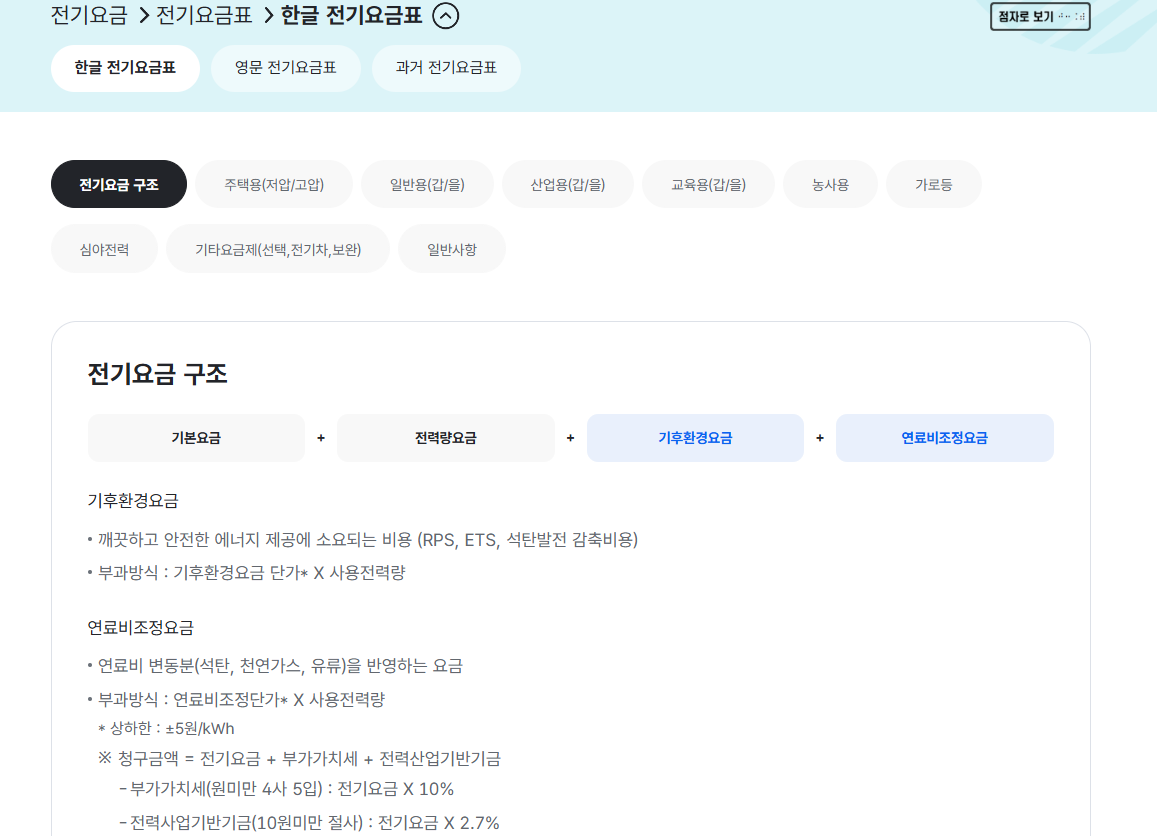Viewport: 1157px width, 836px height.
Task: Select the 한글 전기요금표 tab
Action: click(x=125, y=68)
